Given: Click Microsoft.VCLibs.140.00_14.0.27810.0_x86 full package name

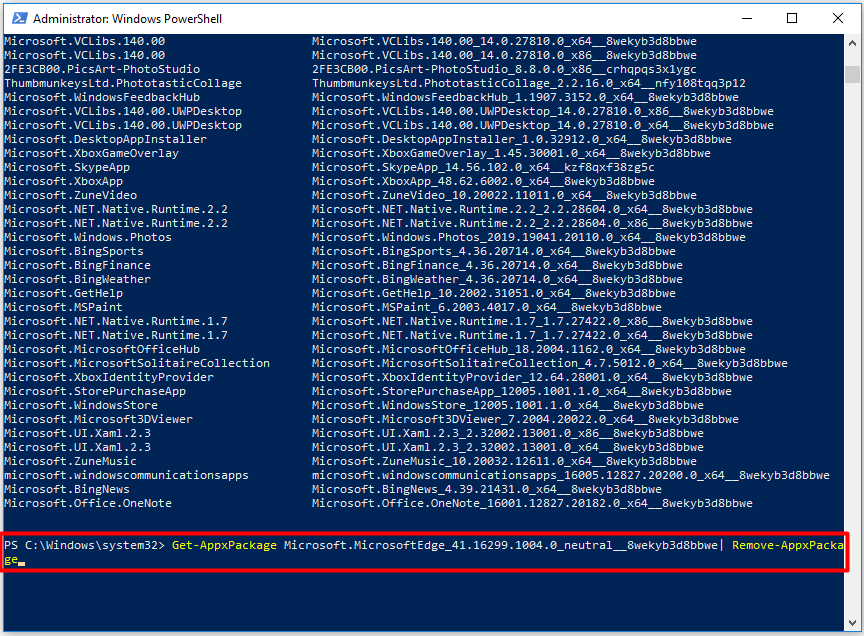Looking at the screenshot, I should (x=504, y=55).
